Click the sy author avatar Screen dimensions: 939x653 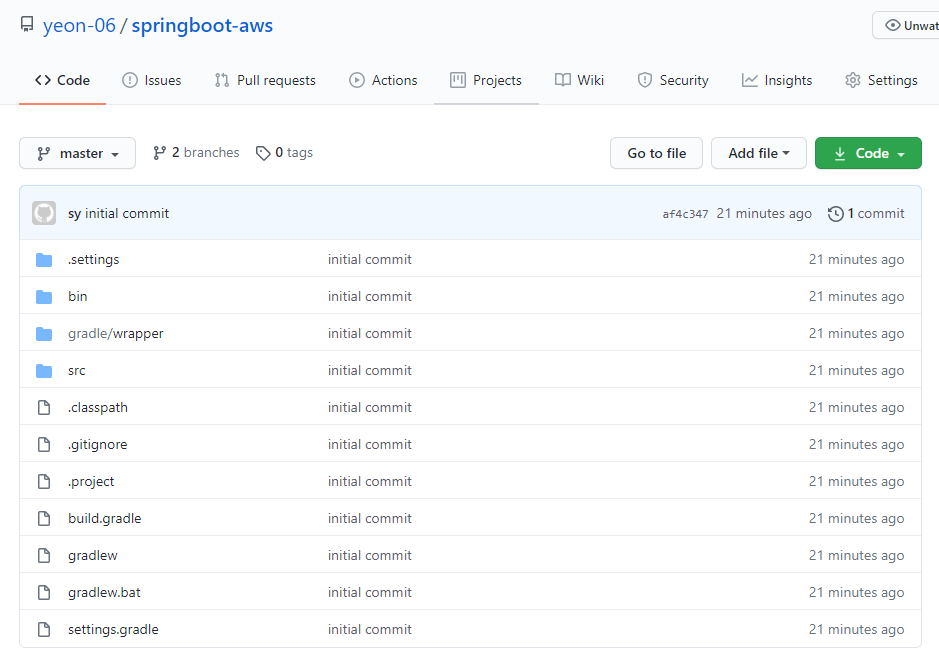click(44, 213)
